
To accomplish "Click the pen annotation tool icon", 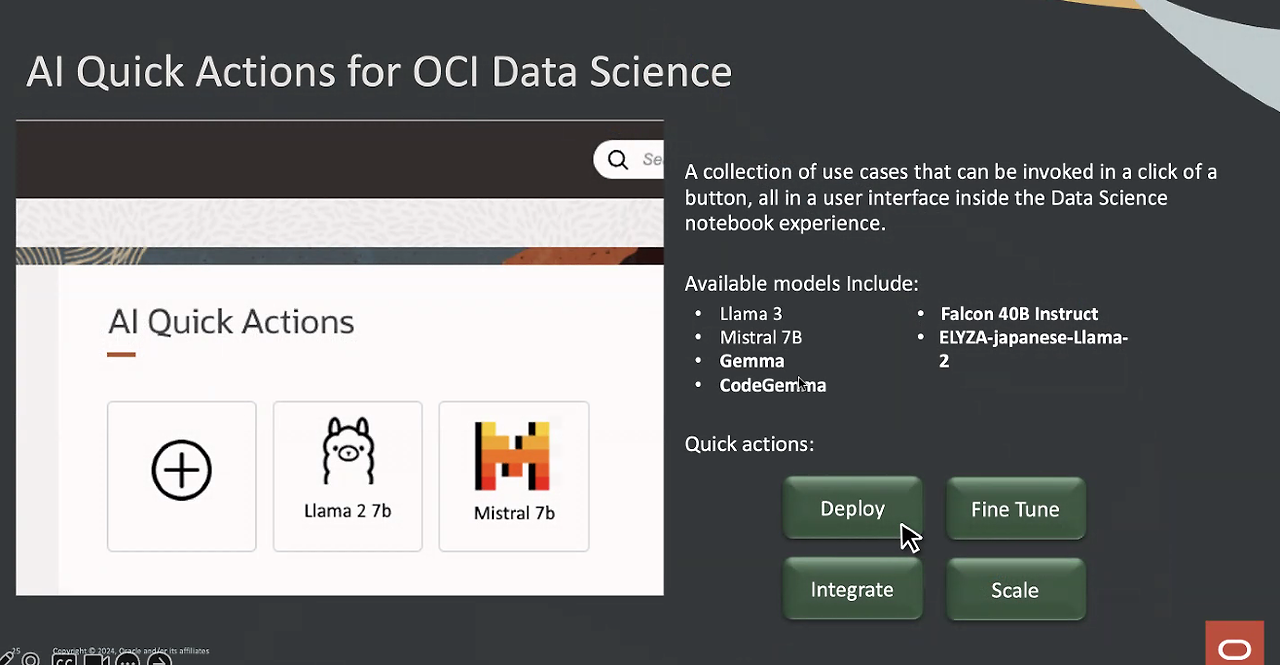I will (x=5, y=659).
